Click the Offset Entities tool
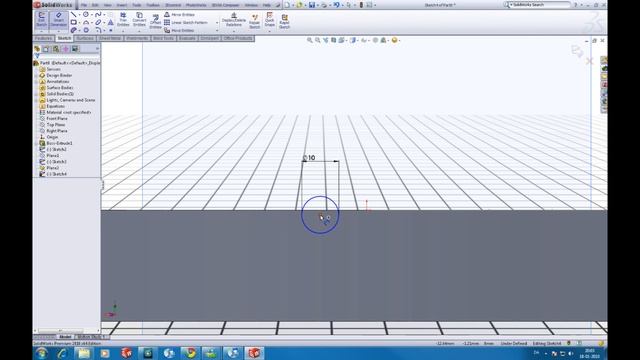This screenshot has width=640, height=360. [x=156, y=21]
